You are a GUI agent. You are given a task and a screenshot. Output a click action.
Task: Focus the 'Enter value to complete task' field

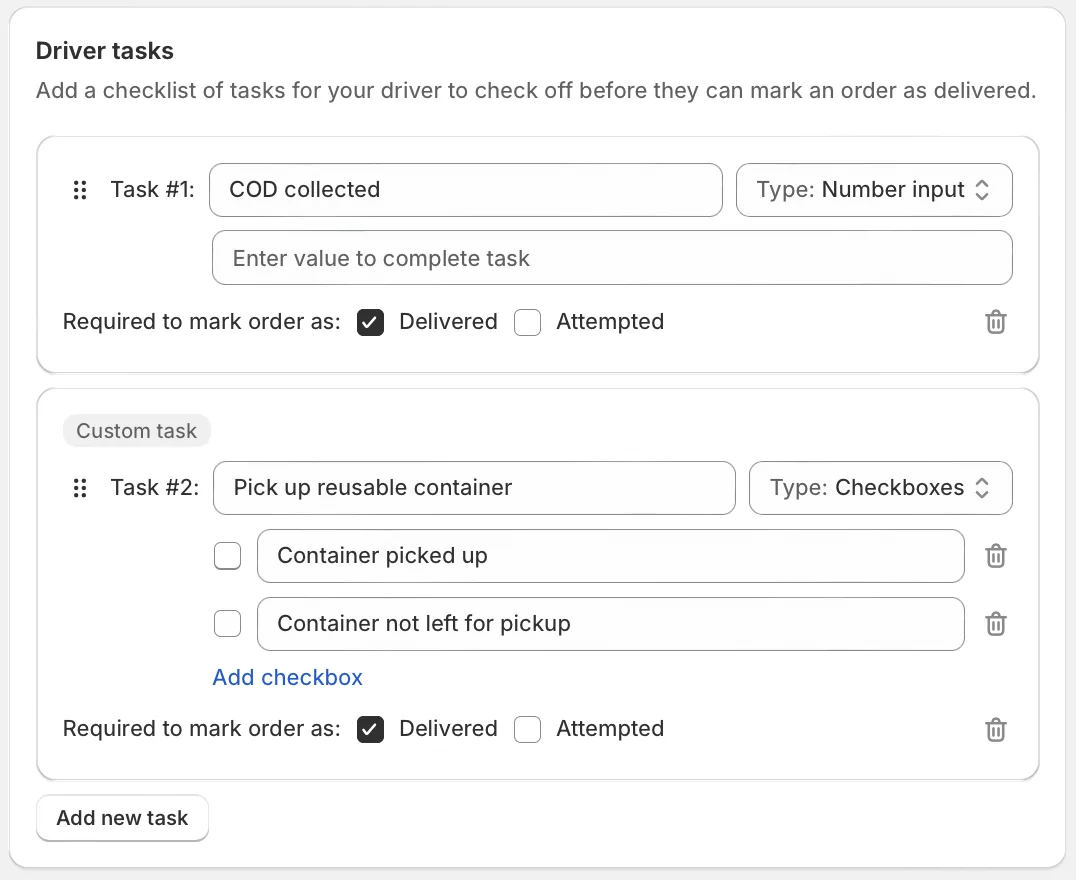coord(612,258)
